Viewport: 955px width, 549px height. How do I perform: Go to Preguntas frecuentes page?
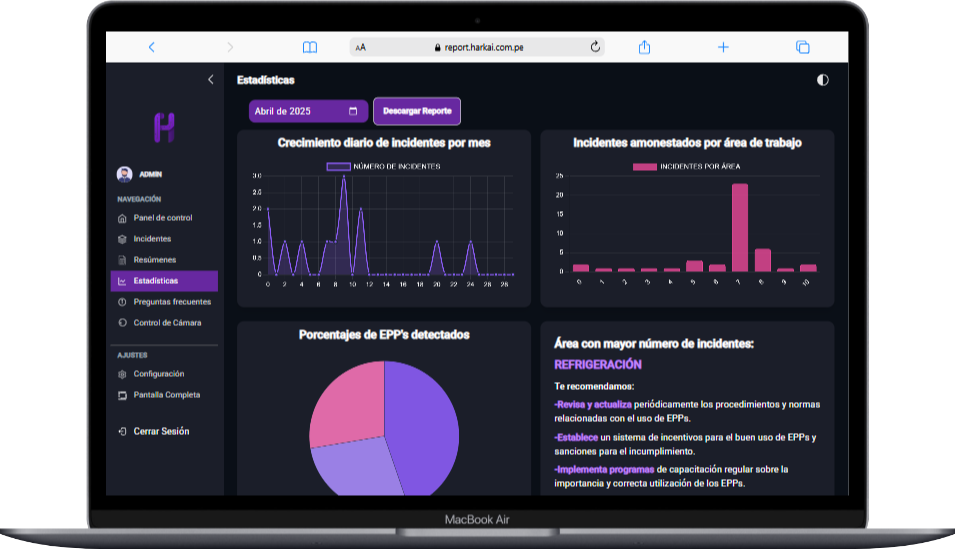pyautogui.click(x=172, y=302)
